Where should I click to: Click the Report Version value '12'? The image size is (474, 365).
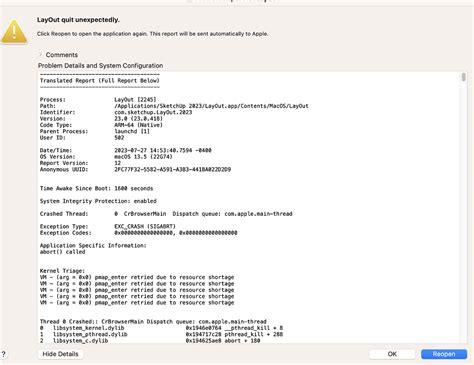coord(118,163)
